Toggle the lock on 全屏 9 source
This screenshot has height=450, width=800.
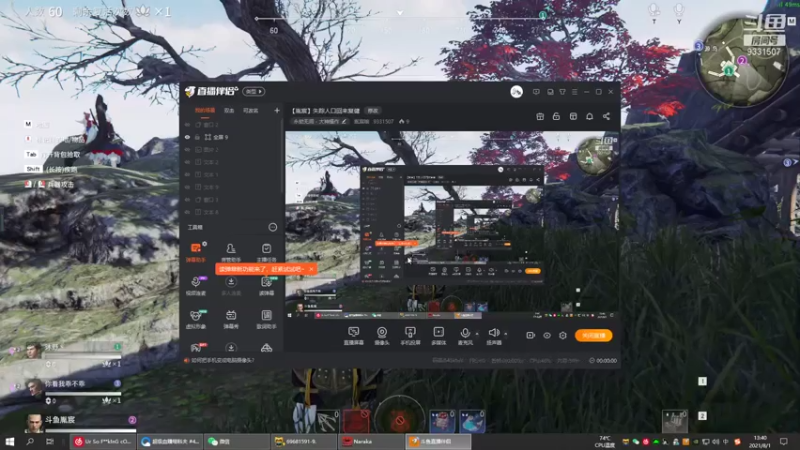click(x=197, y=137)
